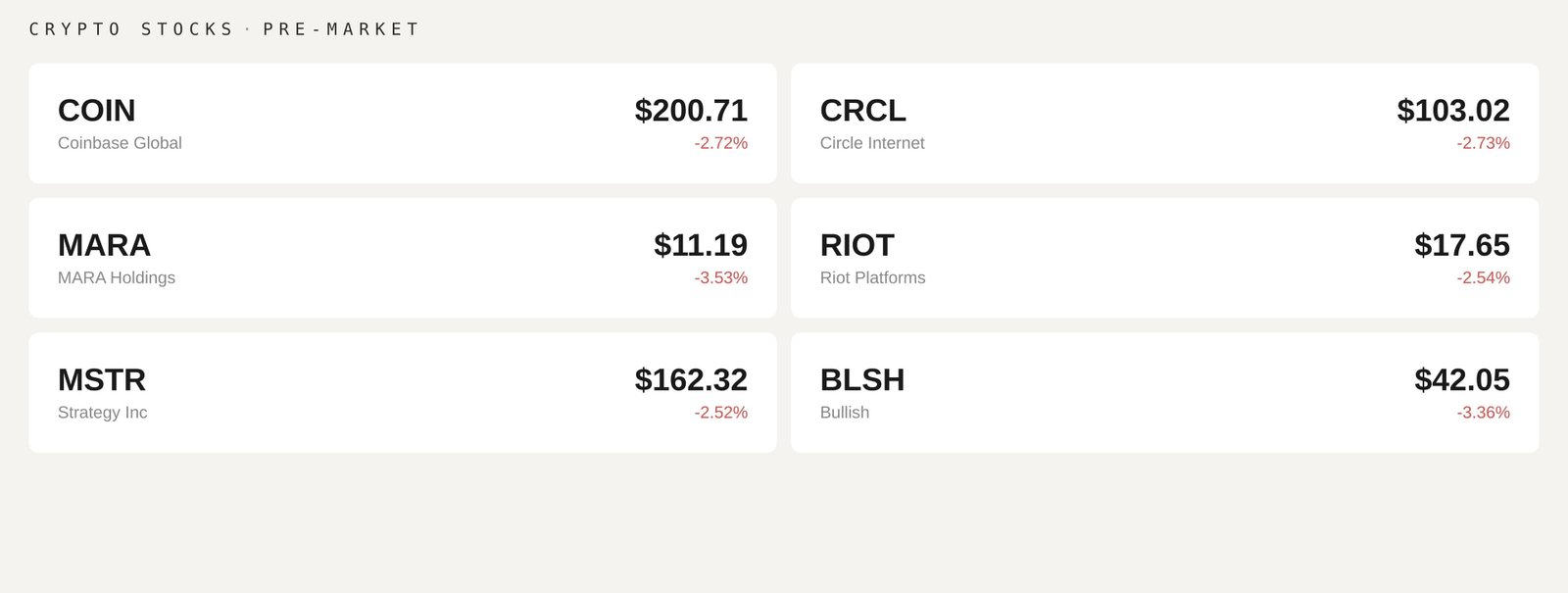Click the Riot Platforms company label
Screen dimensions: 1568x593
point(873,277)
